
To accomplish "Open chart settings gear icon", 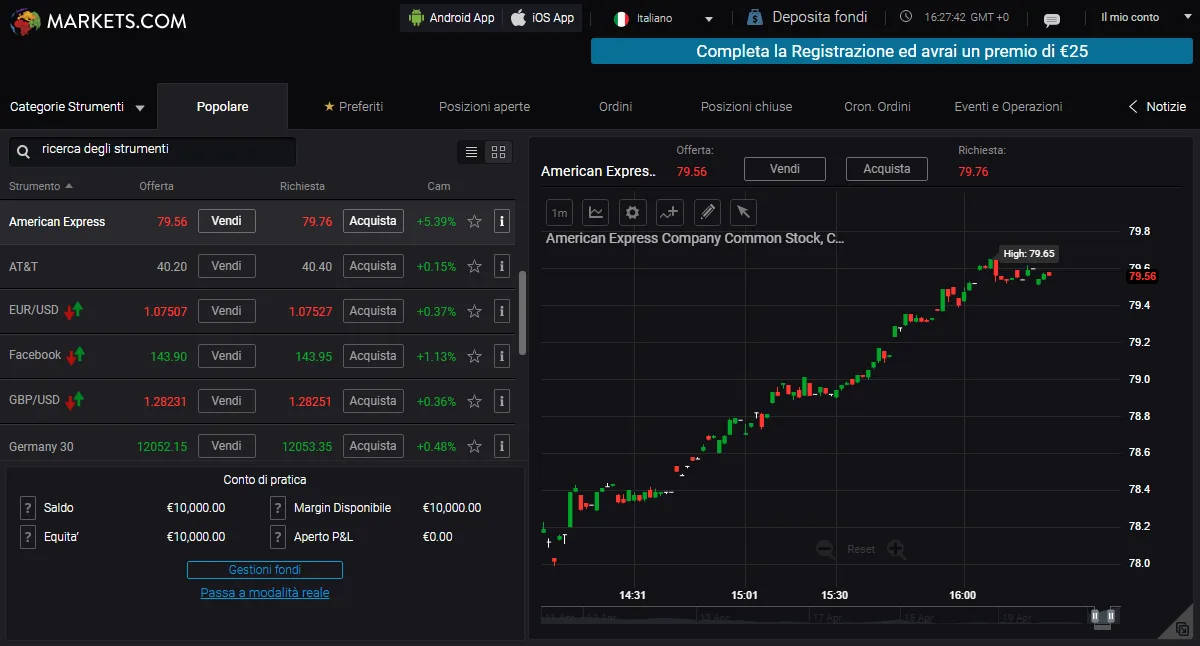I will [x=632, y=212].
